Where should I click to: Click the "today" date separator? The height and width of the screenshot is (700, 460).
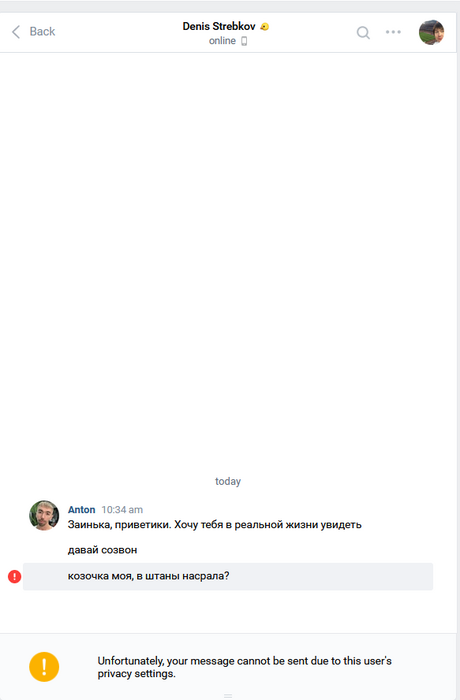[x=228, y=481]
